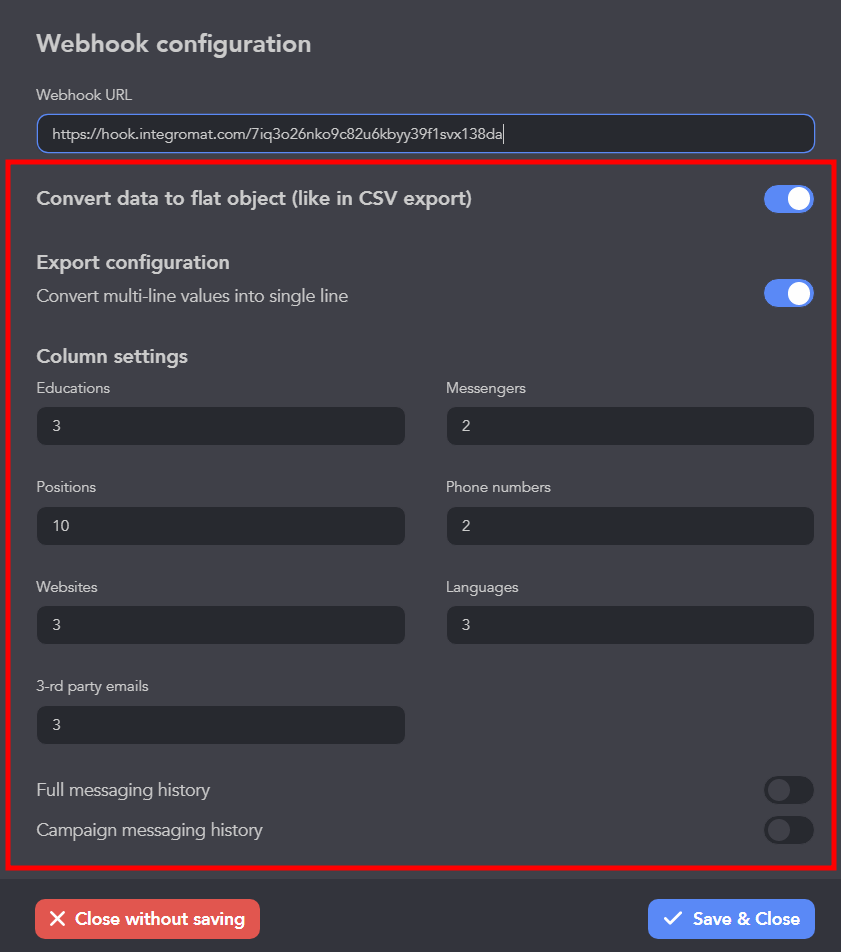This screenshot has width=841, height=952.
Task: Enable Campaign messaging history switch
Action: [788, 830]
